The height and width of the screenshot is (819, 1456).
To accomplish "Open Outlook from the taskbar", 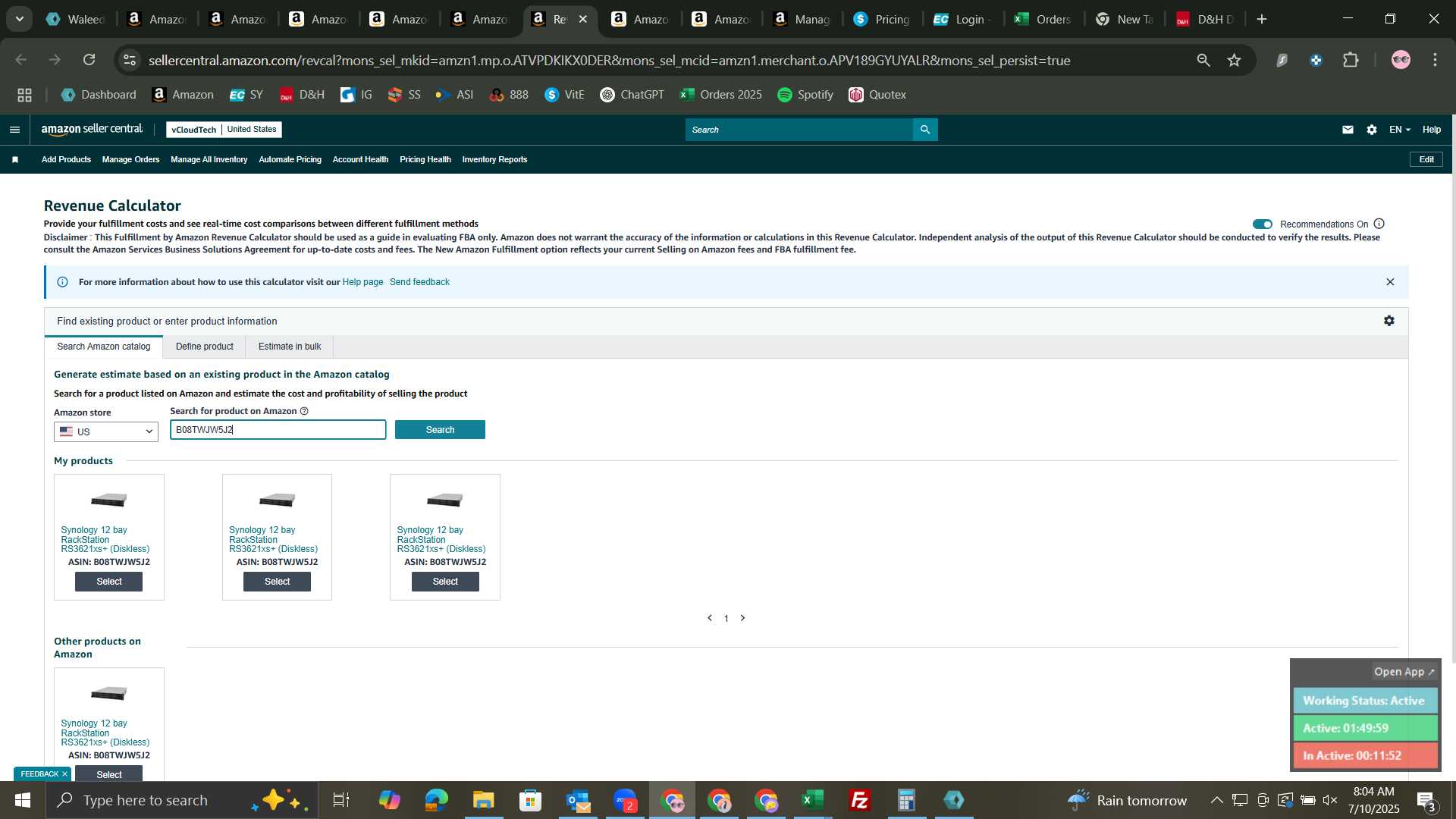I will coord(578,800).
